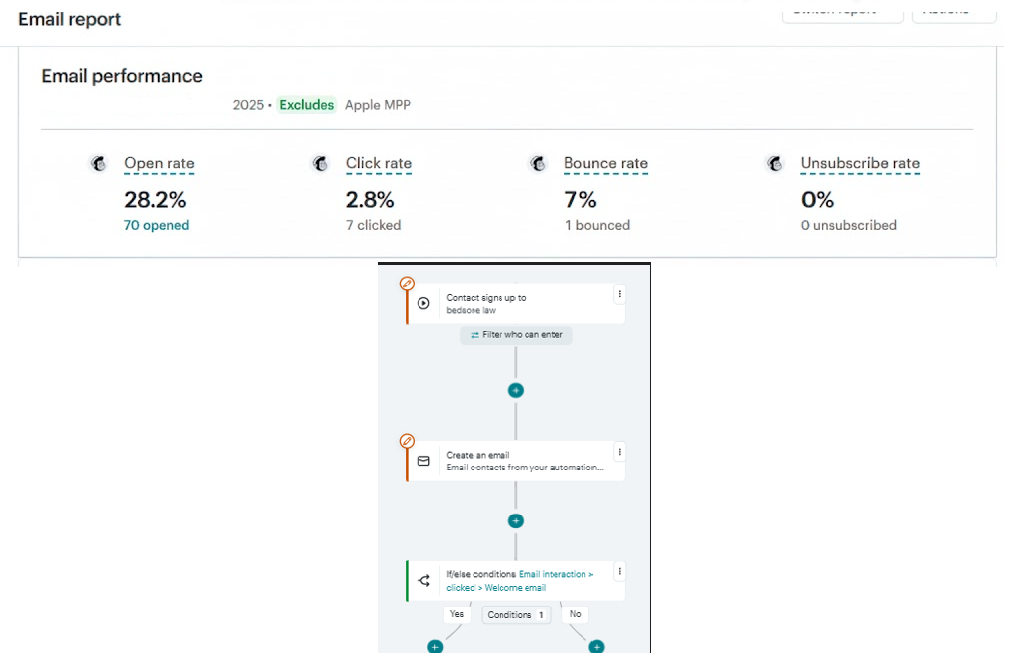1016x653 pixels.
Task: Click the branch icon on If/else conditions step
Action: pyautogui.click(x=424, y=581)
